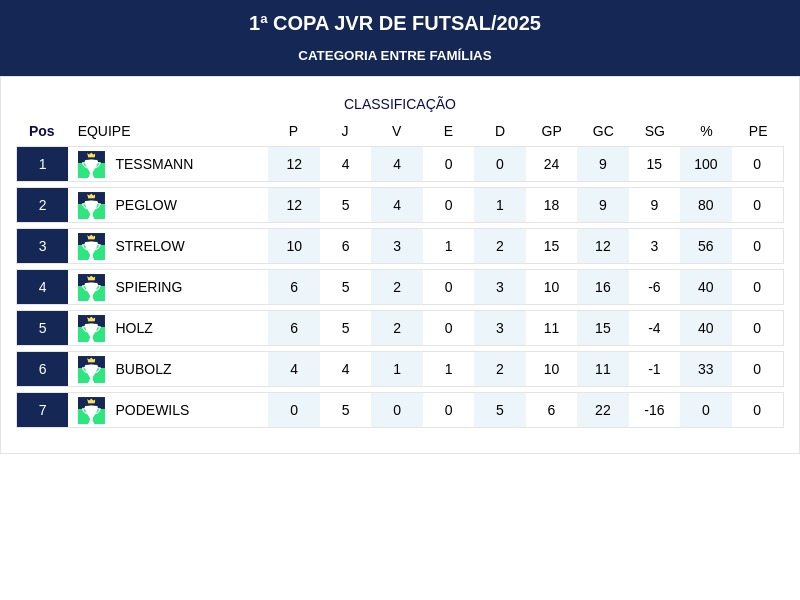Click the STRELOW team name
Viewport: 800px width, 600px height.
tap(150, 246)
